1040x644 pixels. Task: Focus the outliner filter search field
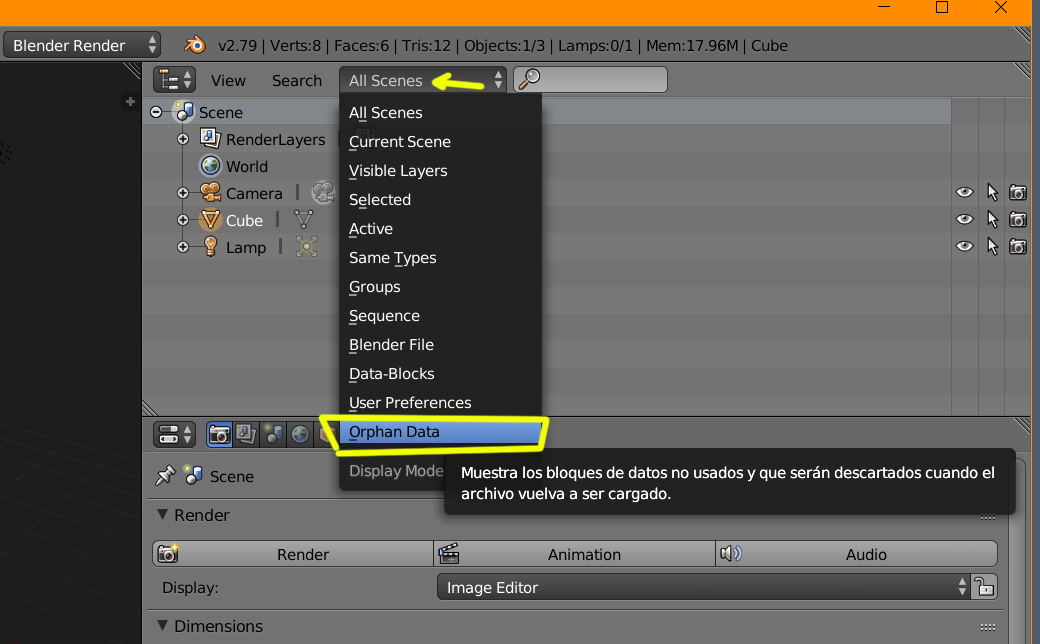590,80
